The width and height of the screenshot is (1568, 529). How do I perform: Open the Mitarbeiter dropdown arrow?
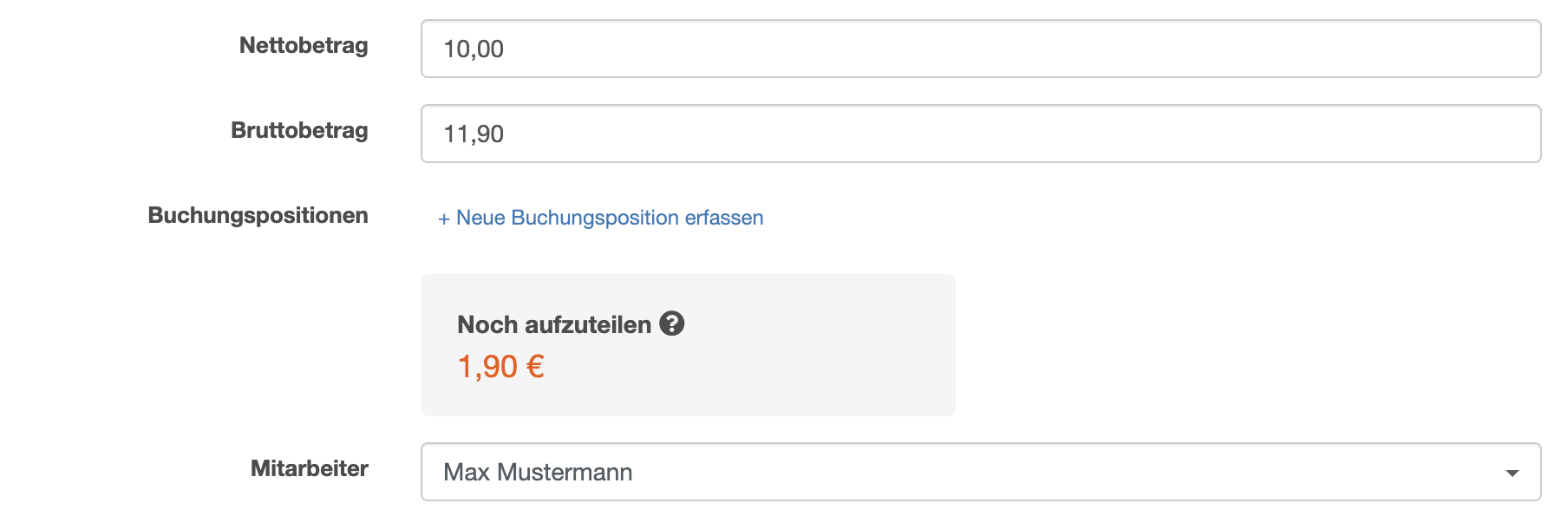point(1512,473)
